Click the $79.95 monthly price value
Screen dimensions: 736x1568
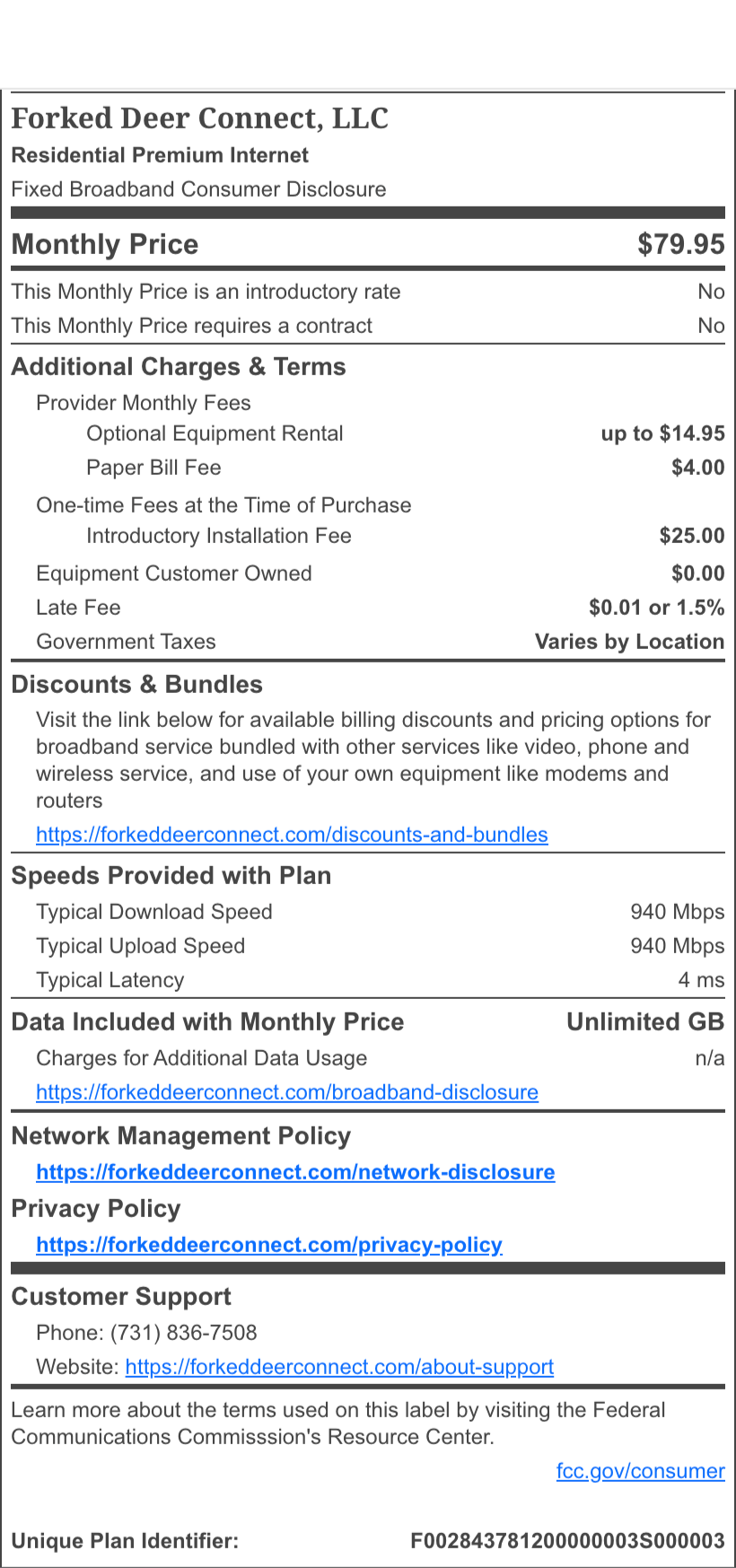pyautogui.click(x=680, y=244)
